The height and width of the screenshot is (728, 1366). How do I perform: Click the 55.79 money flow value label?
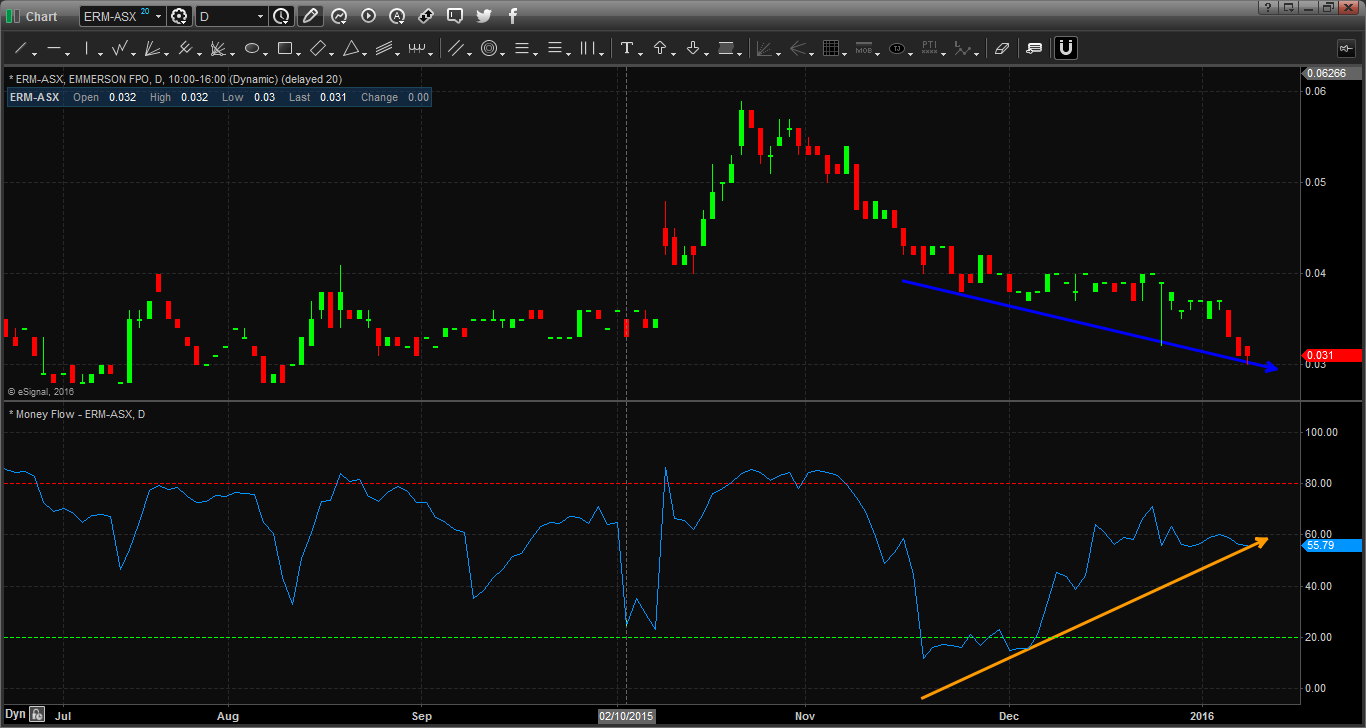(1332, 545)
